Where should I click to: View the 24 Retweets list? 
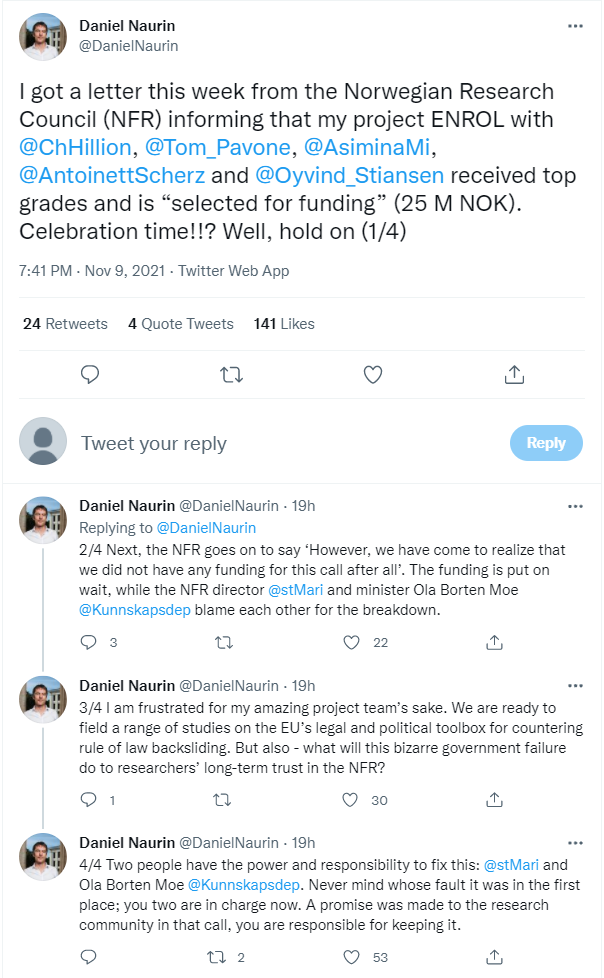(65, 324)
